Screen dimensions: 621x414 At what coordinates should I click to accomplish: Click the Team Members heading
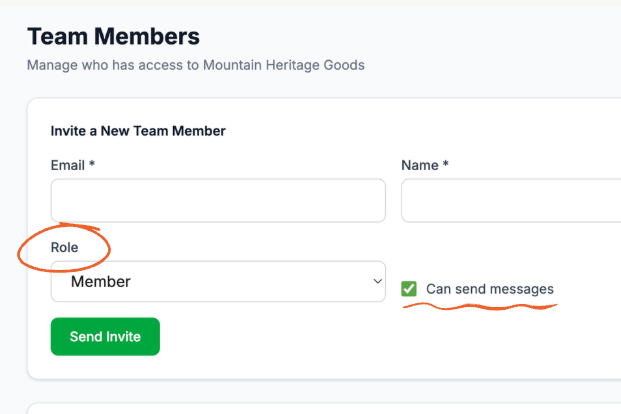[113, 36]
